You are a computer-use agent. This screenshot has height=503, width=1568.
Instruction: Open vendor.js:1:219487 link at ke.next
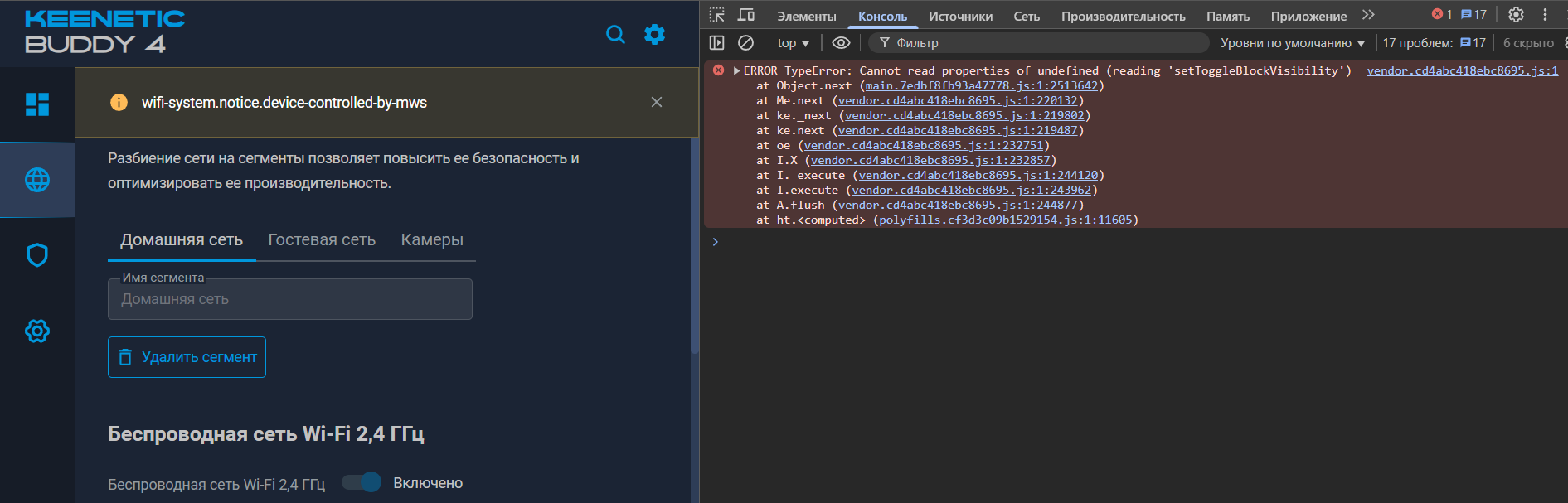point(958,130)
